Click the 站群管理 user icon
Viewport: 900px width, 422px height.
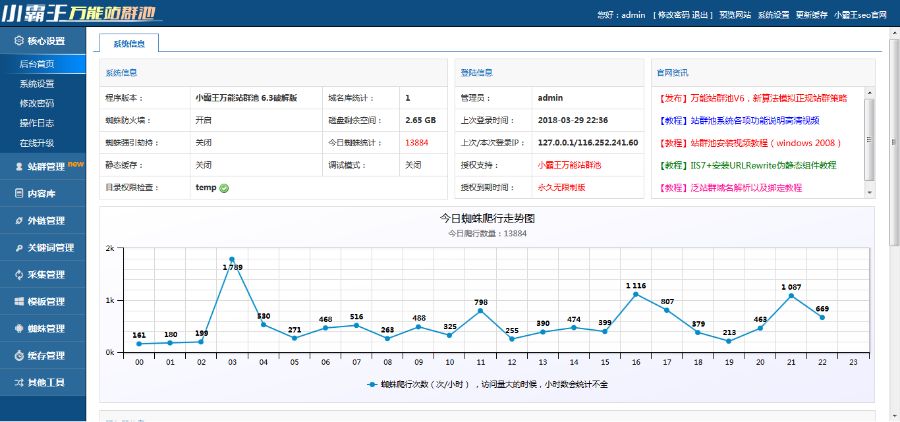tap(19, 167)
